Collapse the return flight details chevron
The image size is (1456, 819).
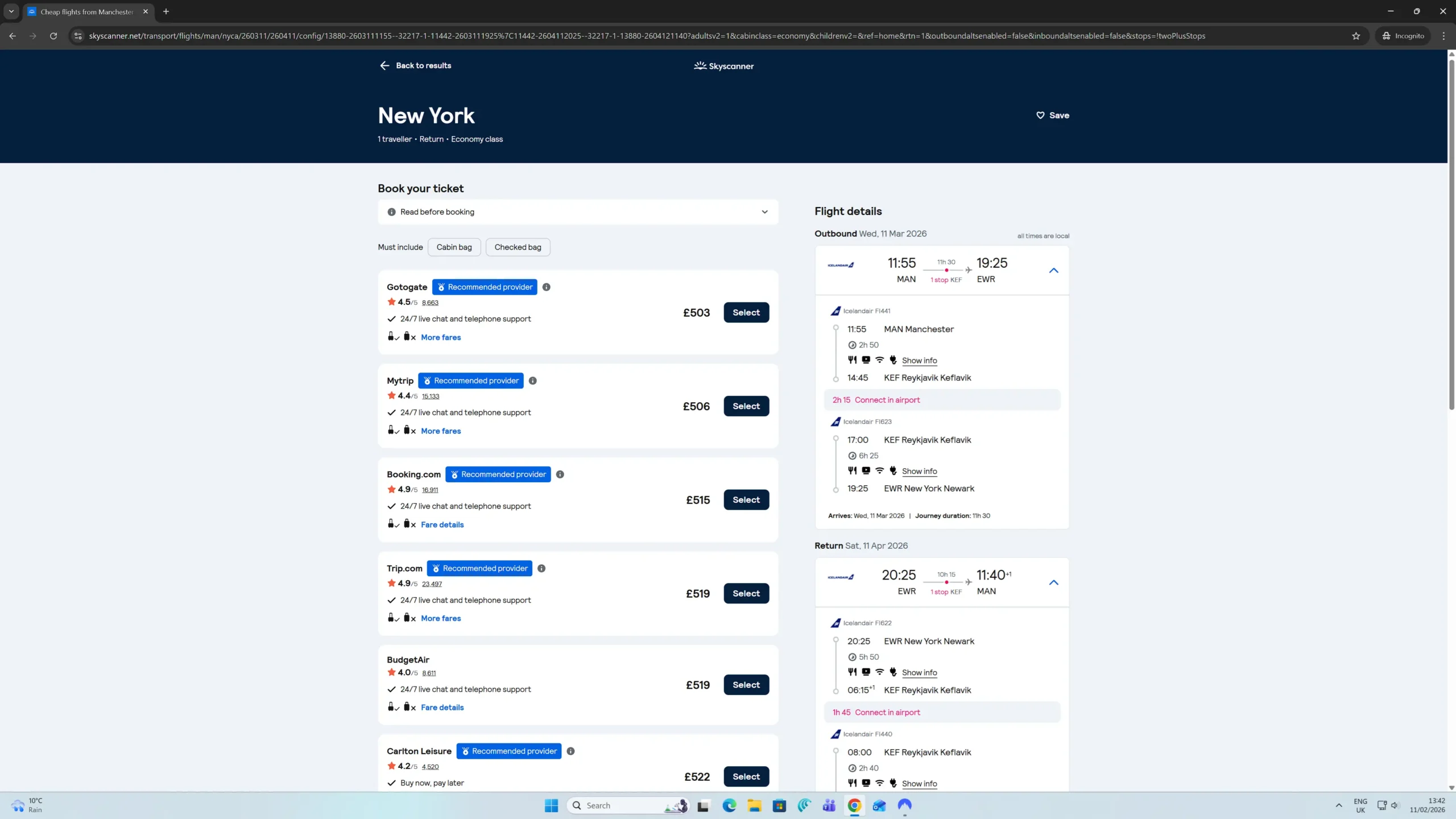(x=1053, y=583)
